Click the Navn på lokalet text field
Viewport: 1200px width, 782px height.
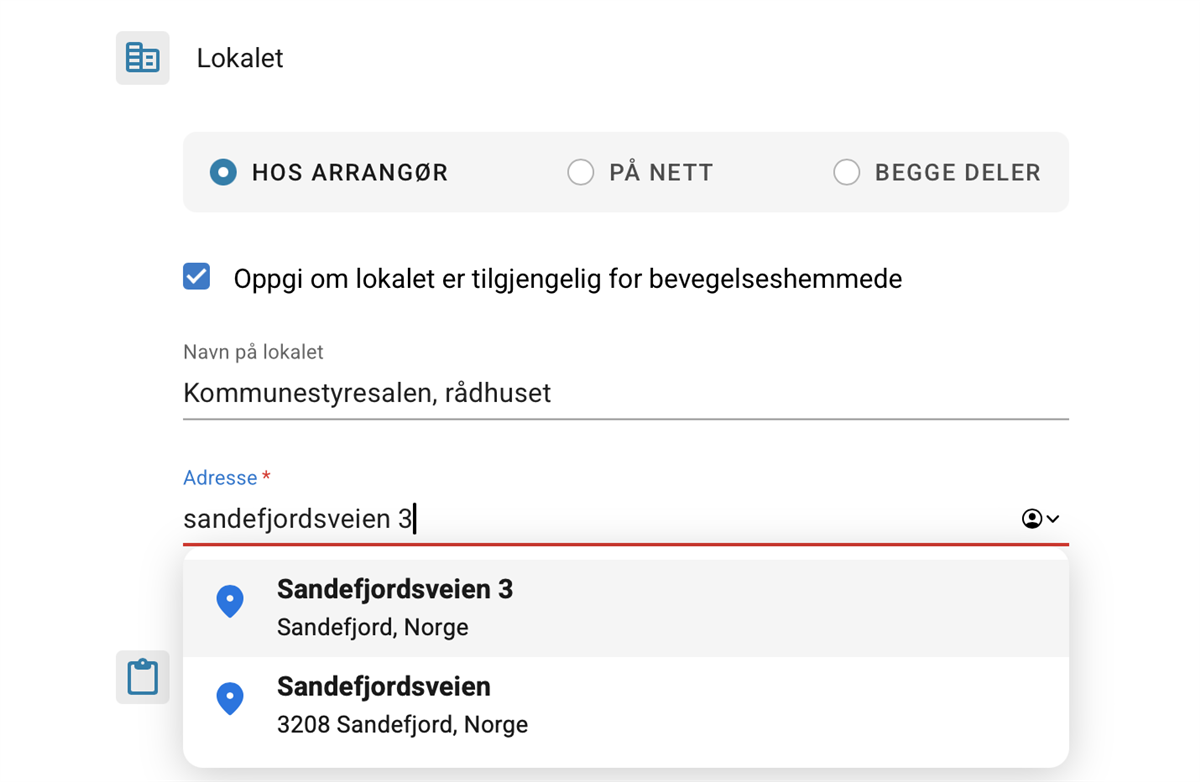point(626,393)
